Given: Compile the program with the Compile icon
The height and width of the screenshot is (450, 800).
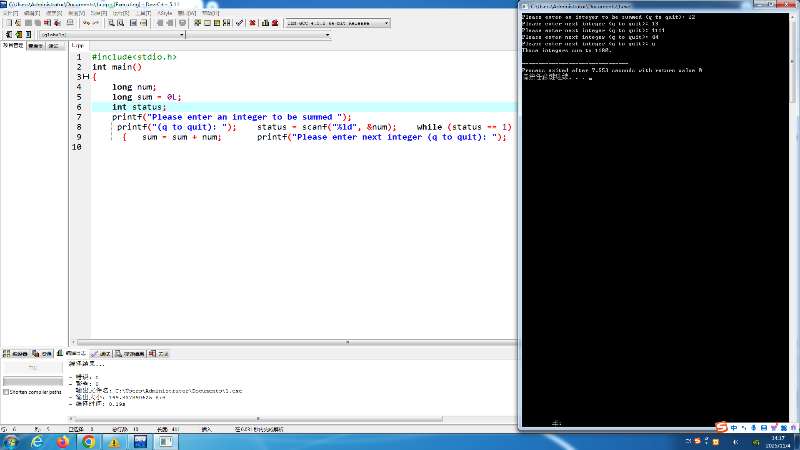Looking at the screenshot, I should (x=197, y=23).
